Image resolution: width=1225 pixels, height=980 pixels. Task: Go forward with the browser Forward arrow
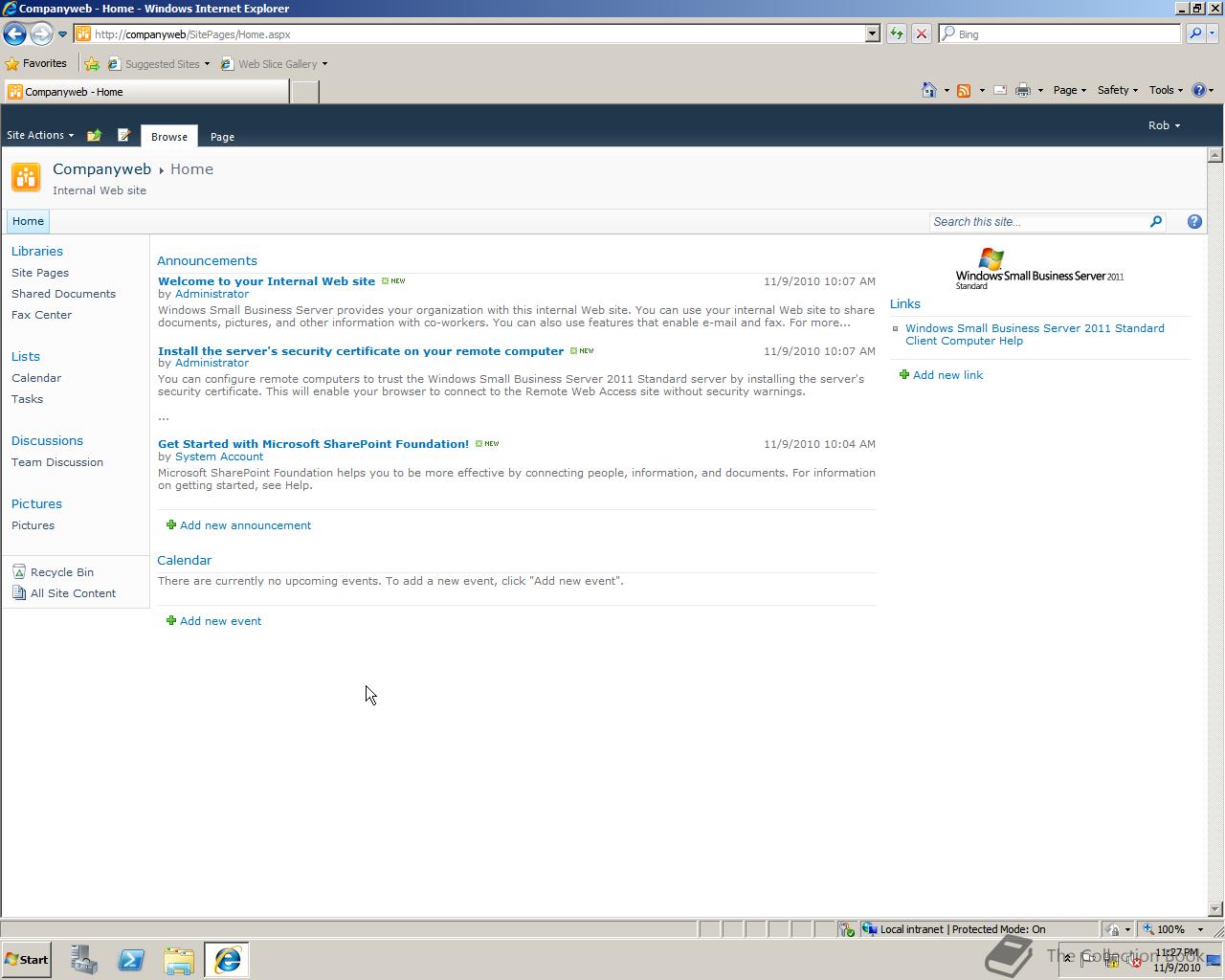pos(41,33)
